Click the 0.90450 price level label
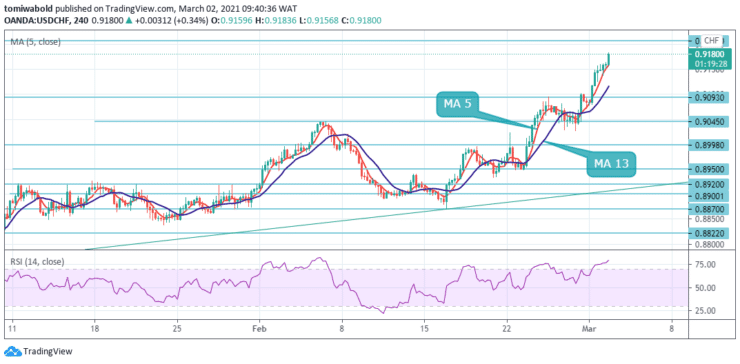The width and height of the screenshot is (740, 364). 709,121
